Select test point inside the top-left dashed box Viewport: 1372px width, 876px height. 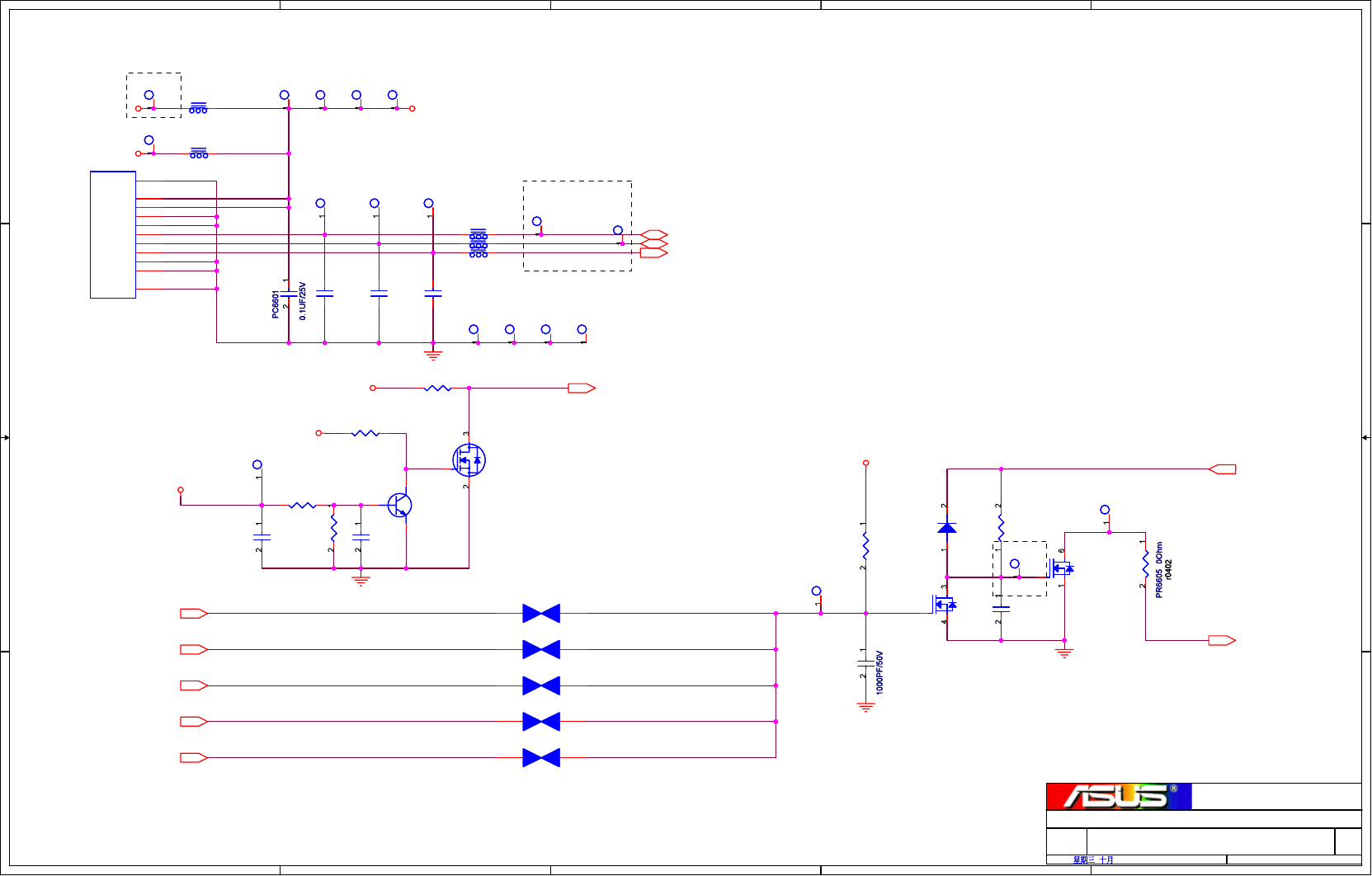point(149,96)
